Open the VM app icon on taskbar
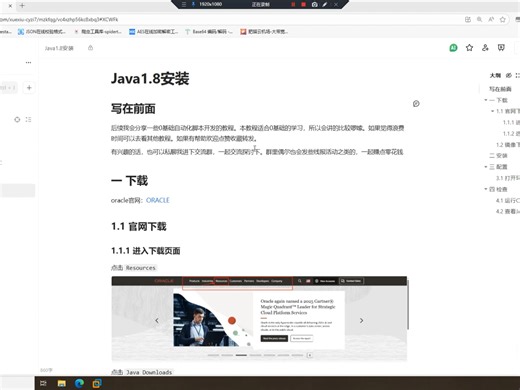The height and width of the screenshot is (390, 520). pos(97,383)
